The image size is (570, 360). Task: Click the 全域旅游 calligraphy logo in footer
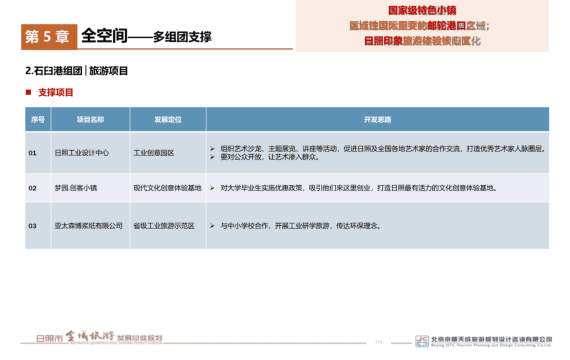[90, 336]
